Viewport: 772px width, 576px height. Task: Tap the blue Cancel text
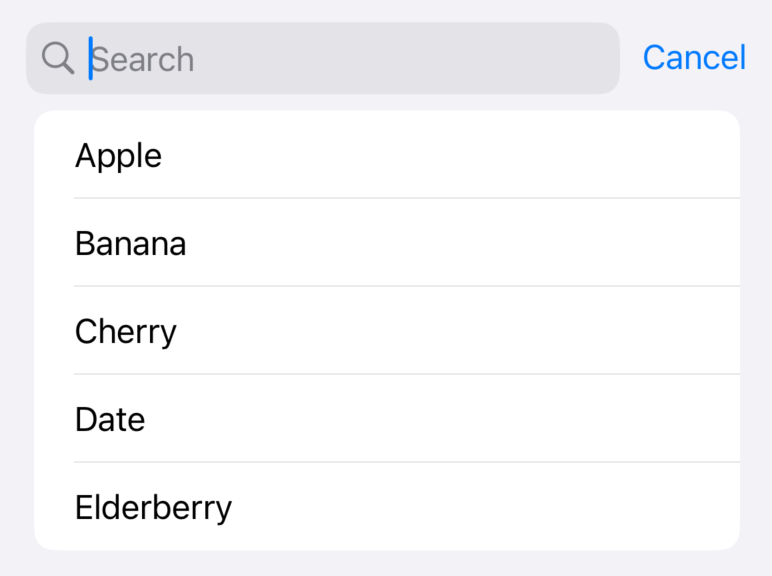pyautogui.click(x=694, y=58)
